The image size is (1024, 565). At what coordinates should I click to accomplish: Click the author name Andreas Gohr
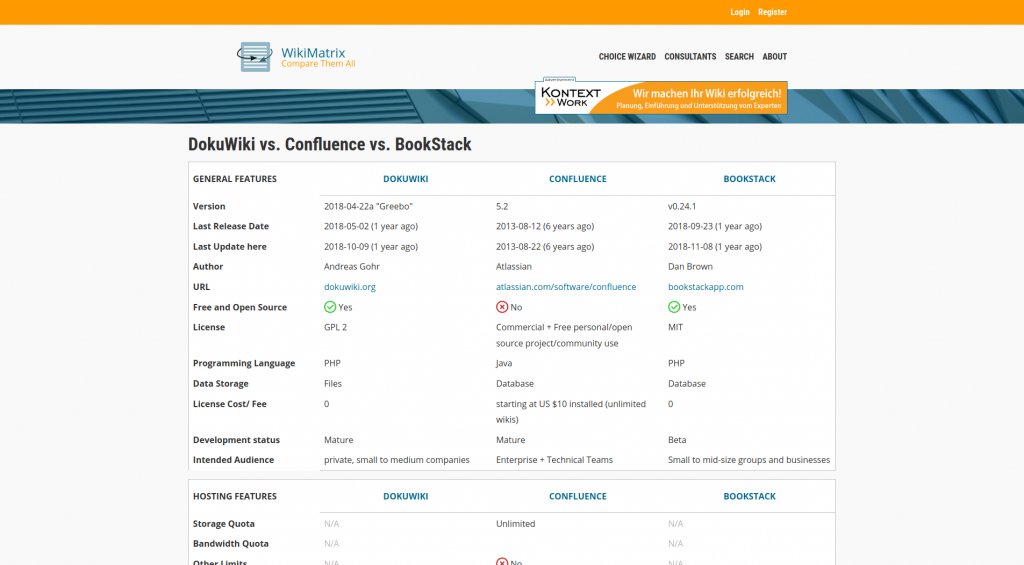click(x=351, y=266)
